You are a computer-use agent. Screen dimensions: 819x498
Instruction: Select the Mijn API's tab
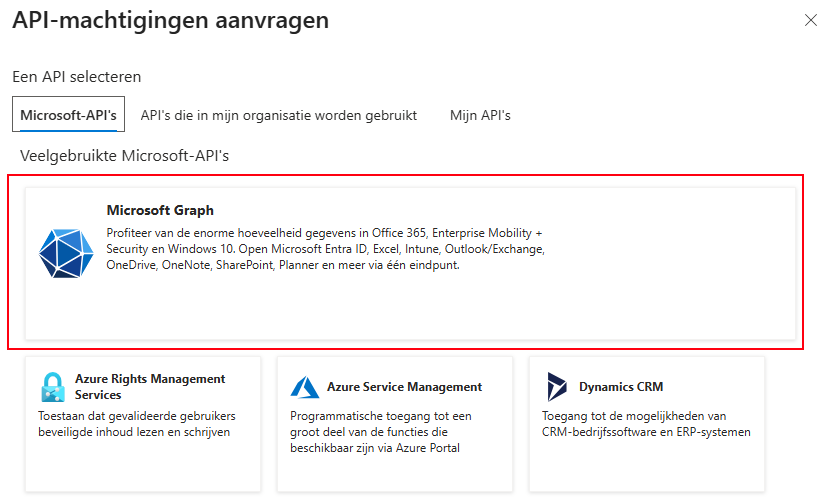(480, 115)
